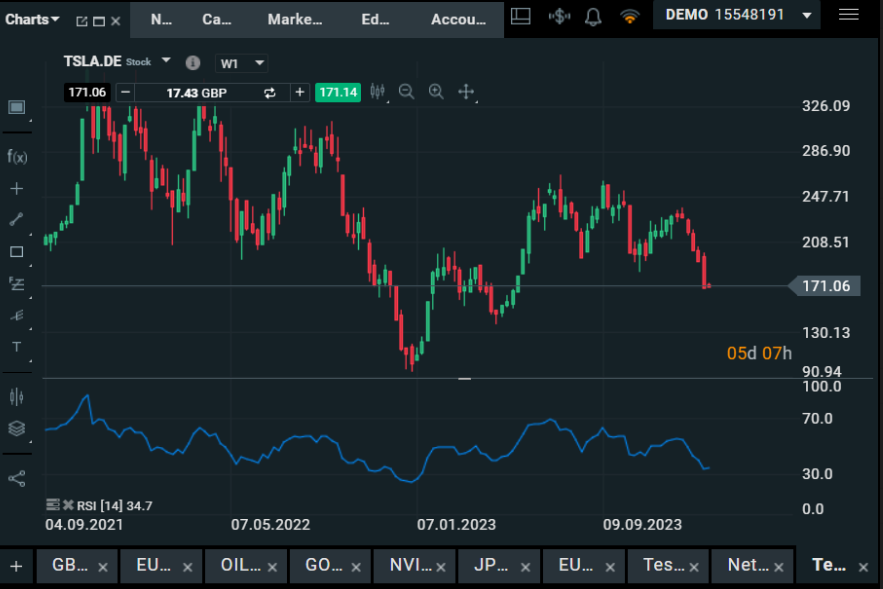Select the trend line drawing tool
Image resolution: width=883 pixels, height=589 pixels.
click(16, 220)
